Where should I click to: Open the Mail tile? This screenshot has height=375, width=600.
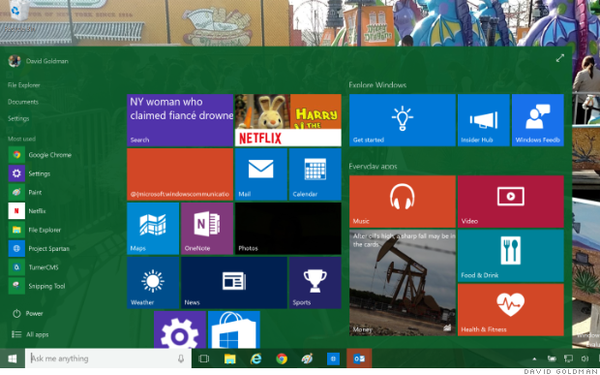coord(261,174)
